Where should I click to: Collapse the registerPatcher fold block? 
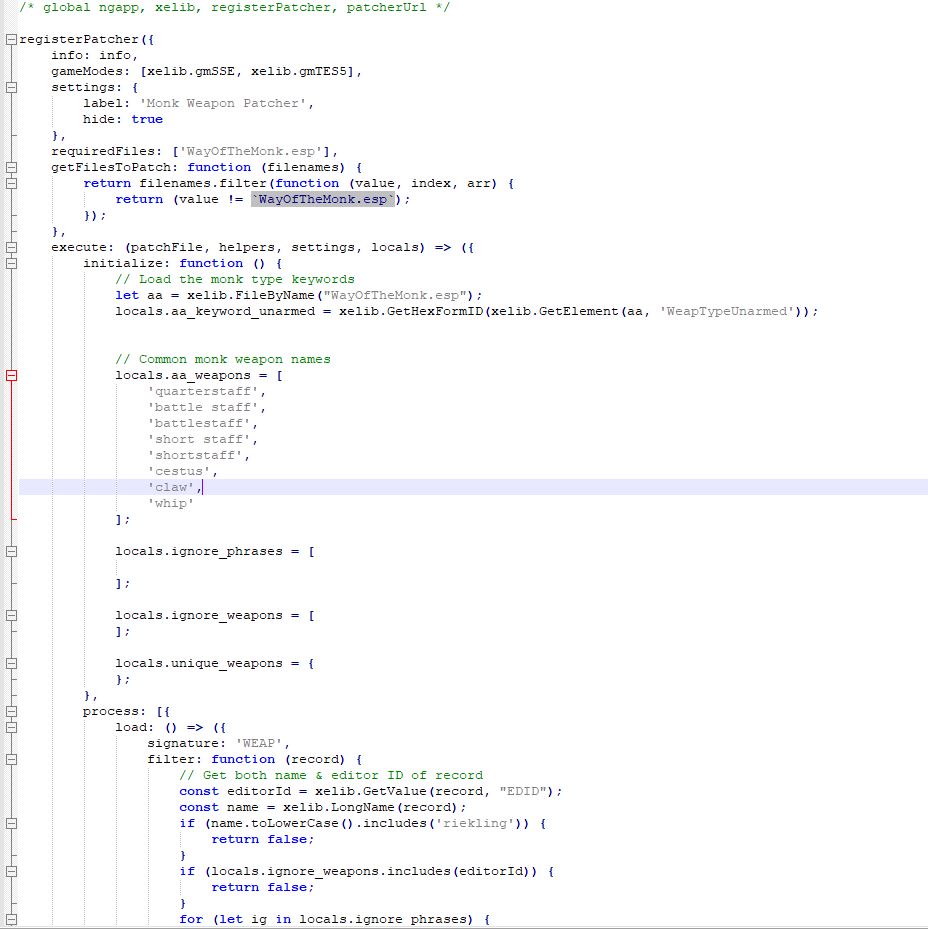pos(11,39)
